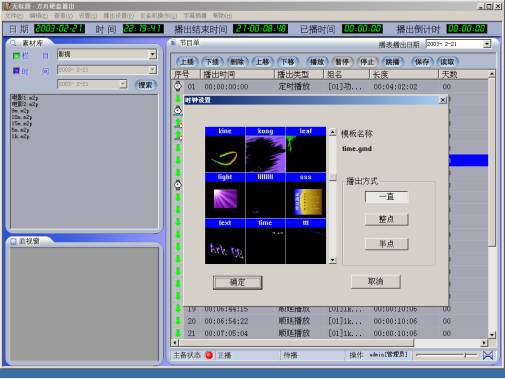The width and height of the screenshot is (505, 379).
Task: Toggle the green 栏目 checkbox
Action: (x=16, y=56)
